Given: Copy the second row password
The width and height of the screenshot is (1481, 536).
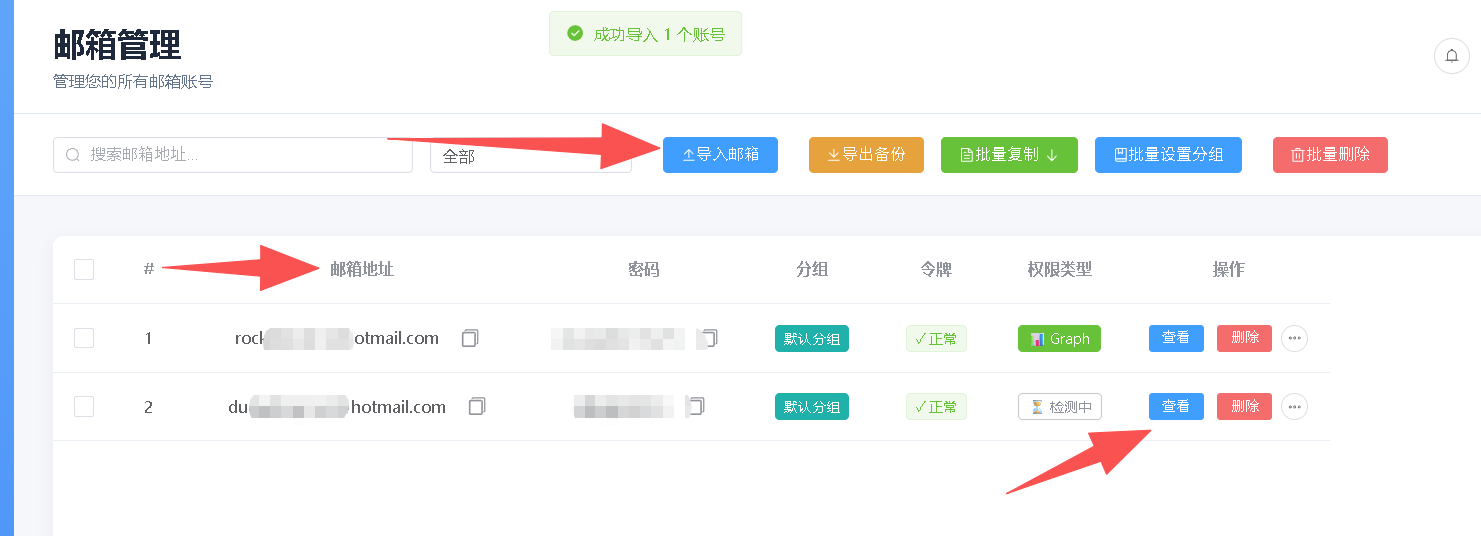Looking at the screenshot, I should pos(697,406).
